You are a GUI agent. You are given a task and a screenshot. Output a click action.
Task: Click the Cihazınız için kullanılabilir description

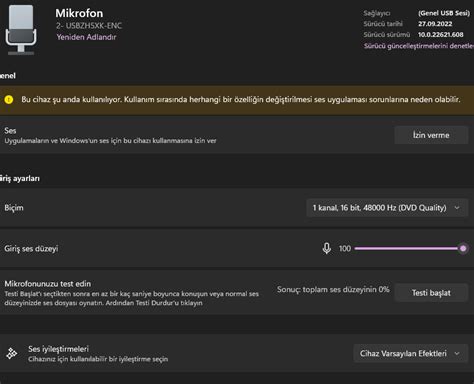[x=98, y=359]
